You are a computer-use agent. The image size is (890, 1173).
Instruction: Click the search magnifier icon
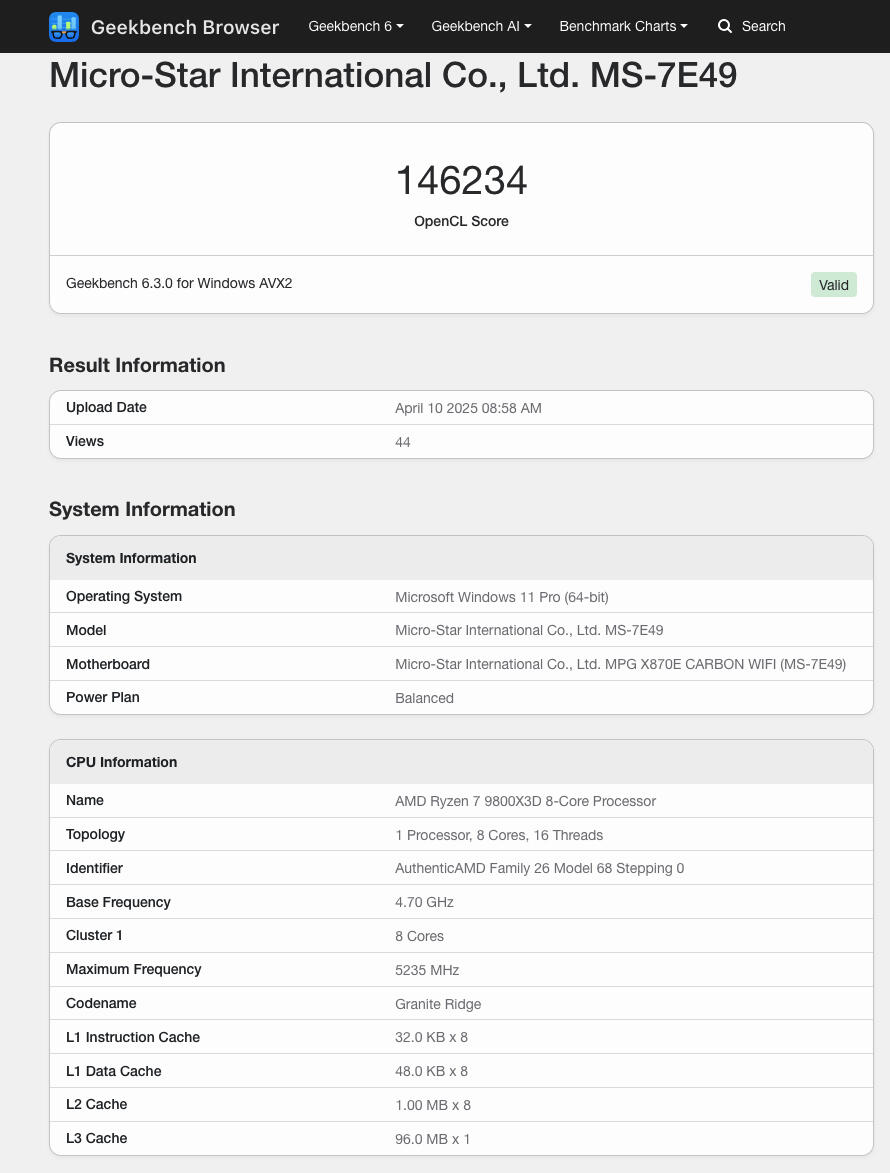coord(724,26)
